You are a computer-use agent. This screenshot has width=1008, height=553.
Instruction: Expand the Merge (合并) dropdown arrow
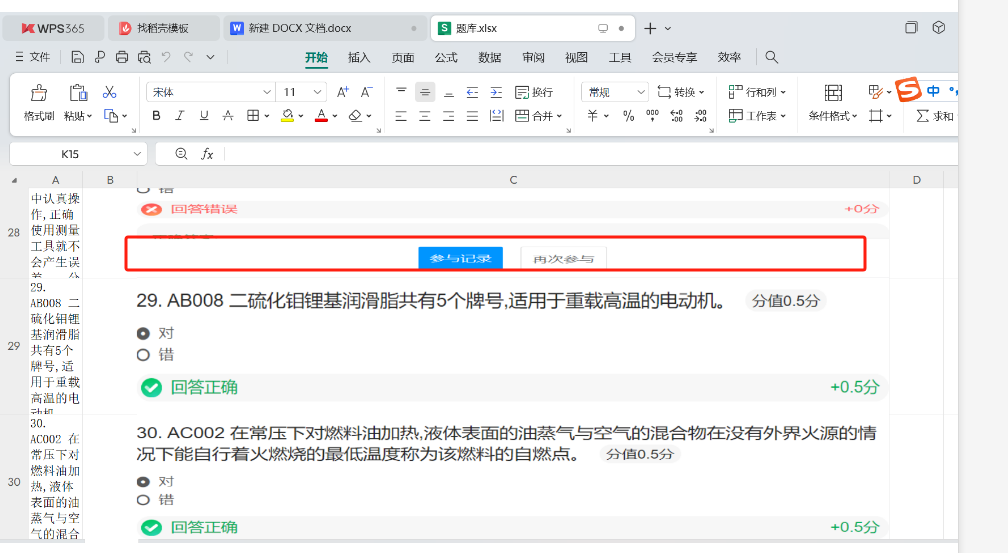559,116
